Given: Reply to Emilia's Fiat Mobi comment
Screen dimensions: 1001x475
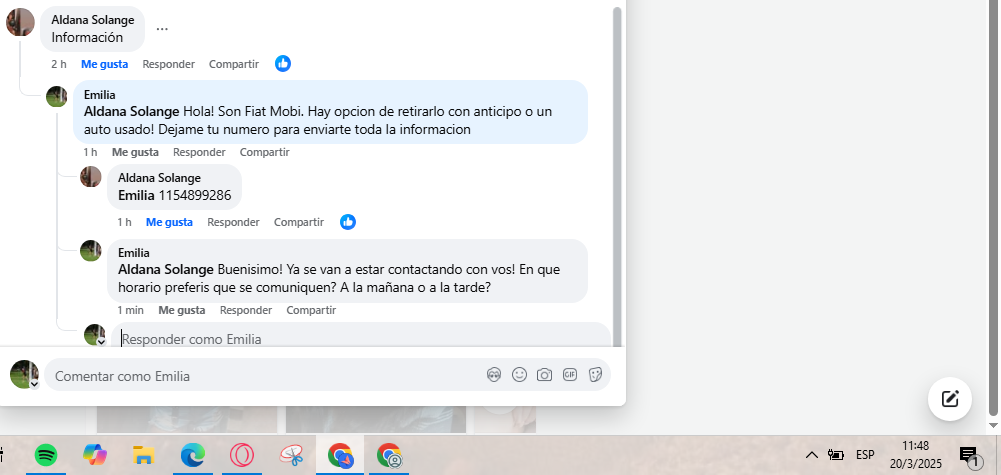Looking at the screenshot, I should tap(199, 152).
